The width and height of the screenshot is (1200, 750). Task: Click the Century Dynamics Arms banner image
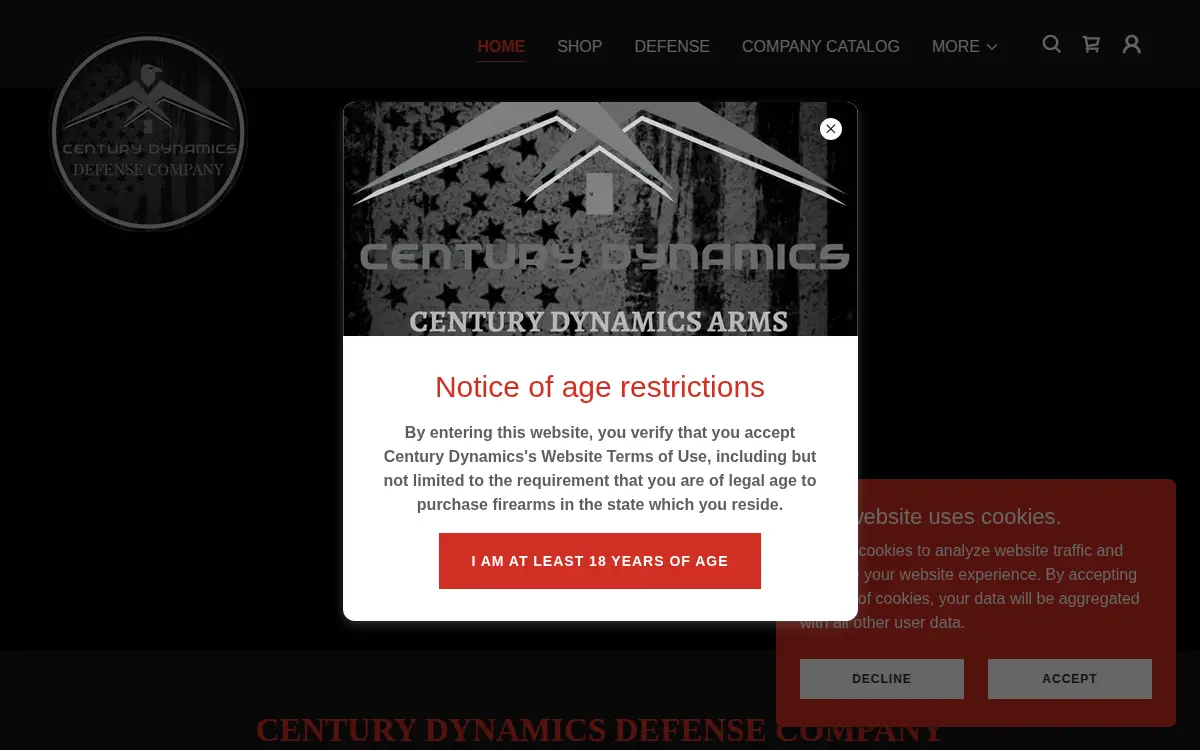600,219
